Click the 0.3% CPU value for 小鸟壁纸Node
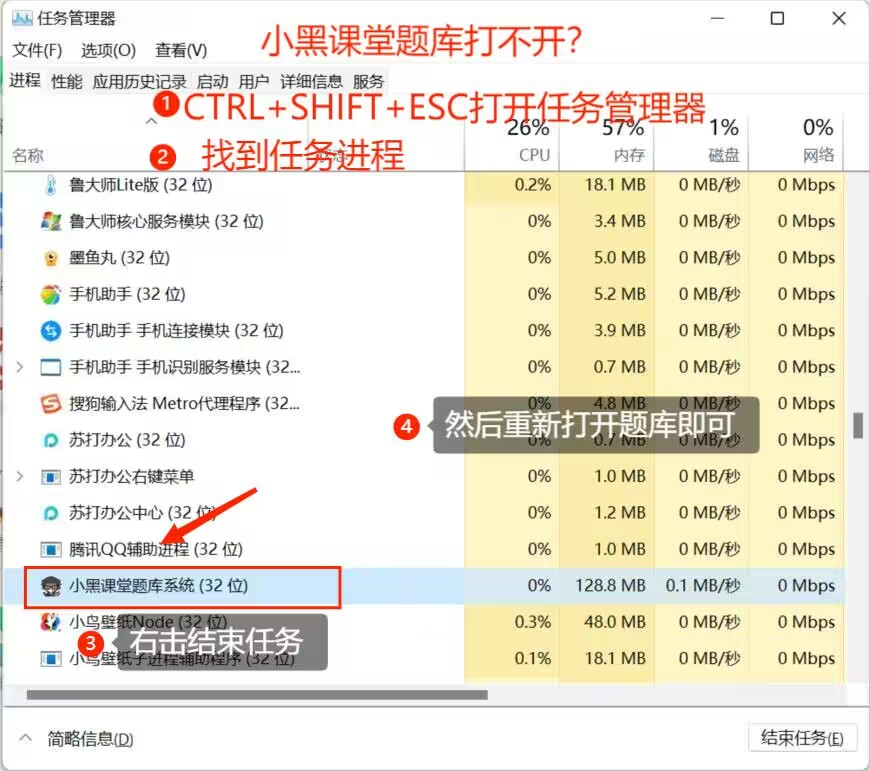Viewport: 870px width, 771px height. pos(533,622)
